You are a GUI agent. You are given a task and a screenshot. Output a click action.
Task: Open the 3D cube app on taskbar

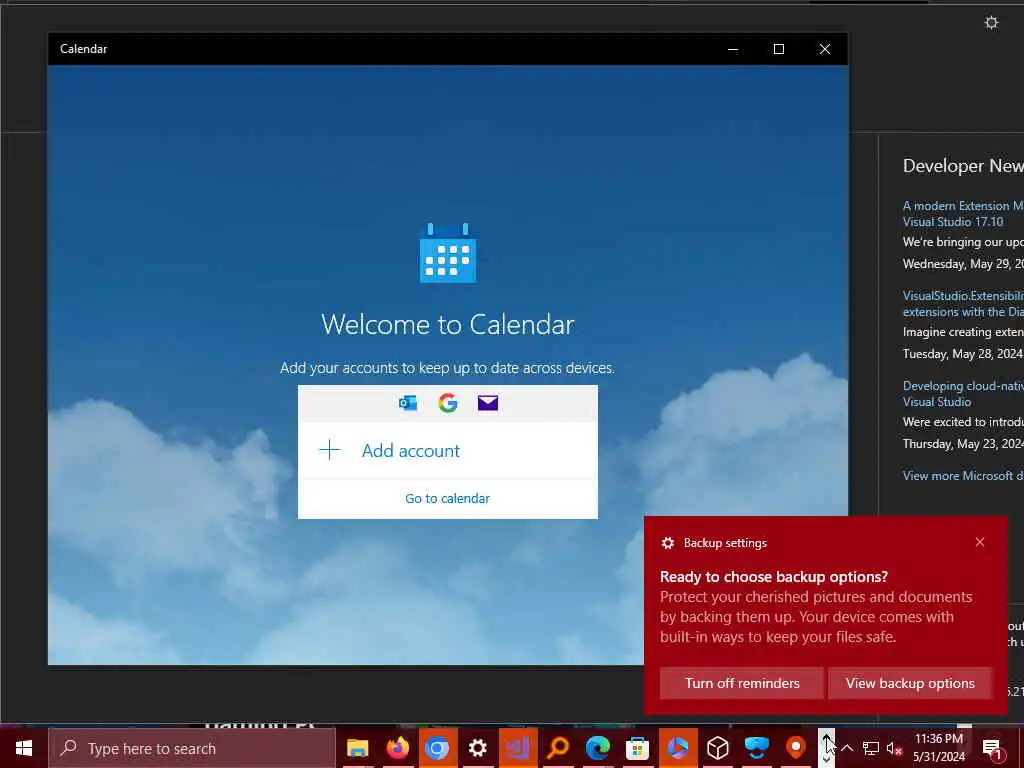coord(718,748)
